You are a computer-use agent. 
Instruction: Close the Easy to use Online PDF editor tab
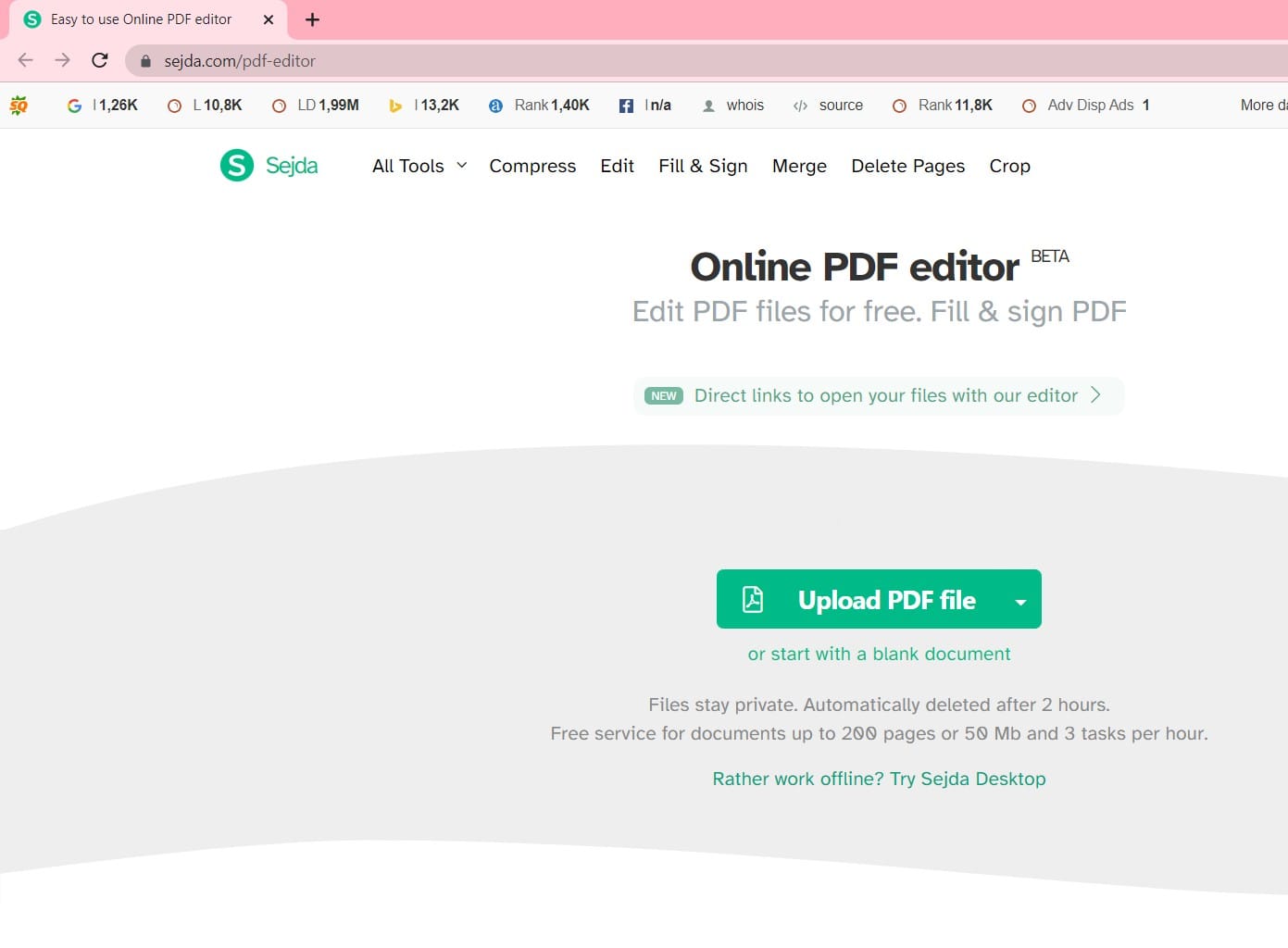[269, 19]
